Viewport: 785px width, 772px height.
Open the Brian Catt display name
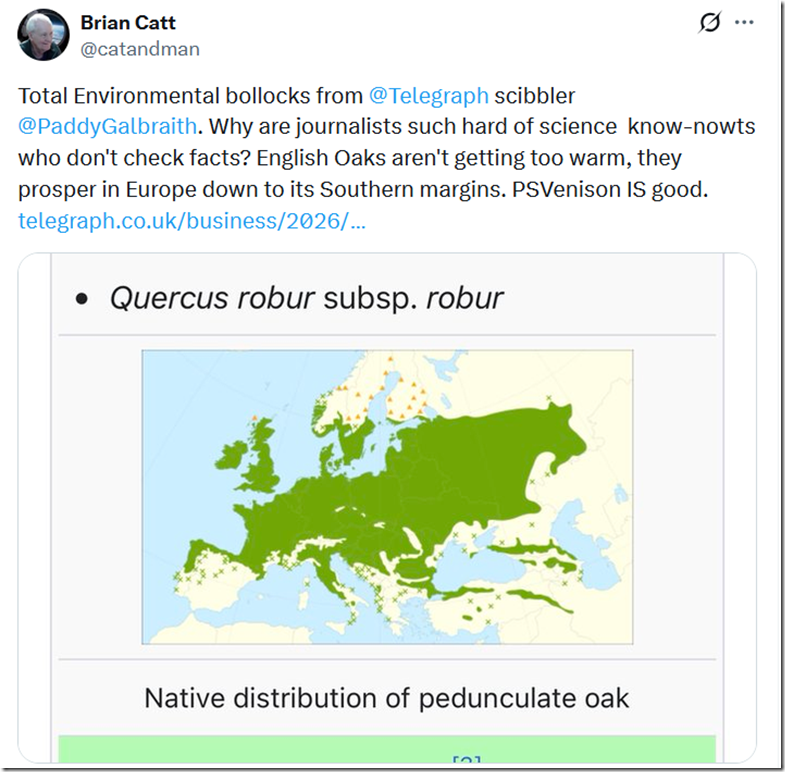[x=128, y=23]
